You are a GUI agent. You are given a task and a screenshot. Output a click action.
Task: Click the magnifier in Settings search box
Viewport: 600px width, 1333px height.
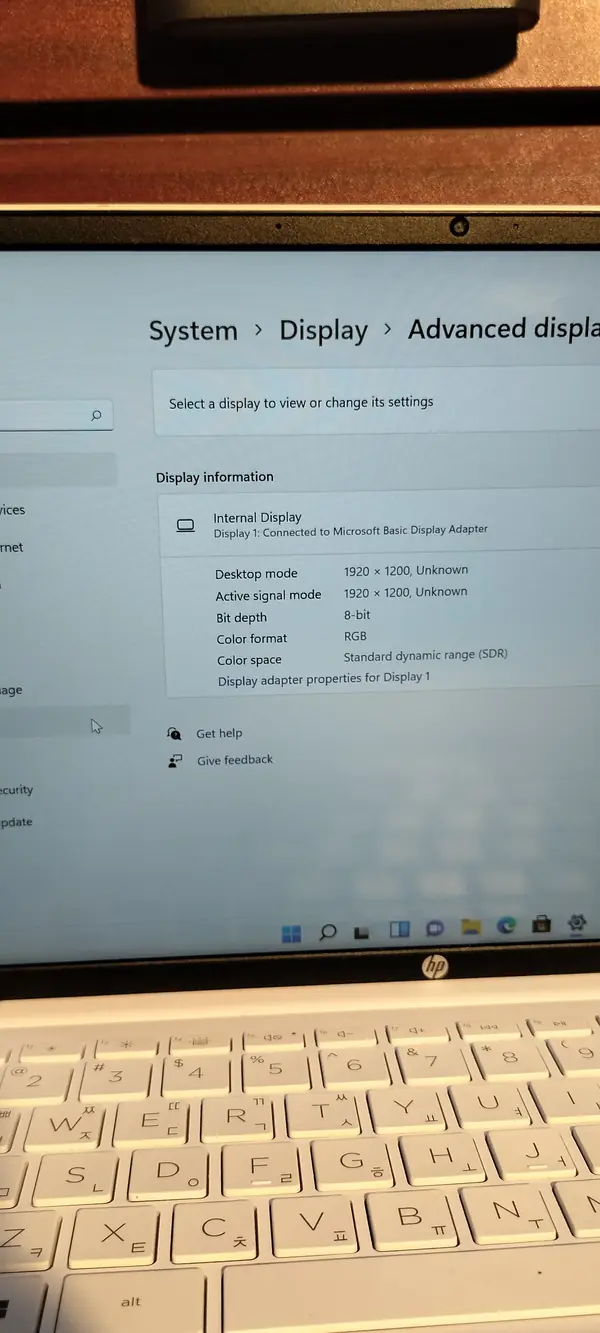(96, 415)
